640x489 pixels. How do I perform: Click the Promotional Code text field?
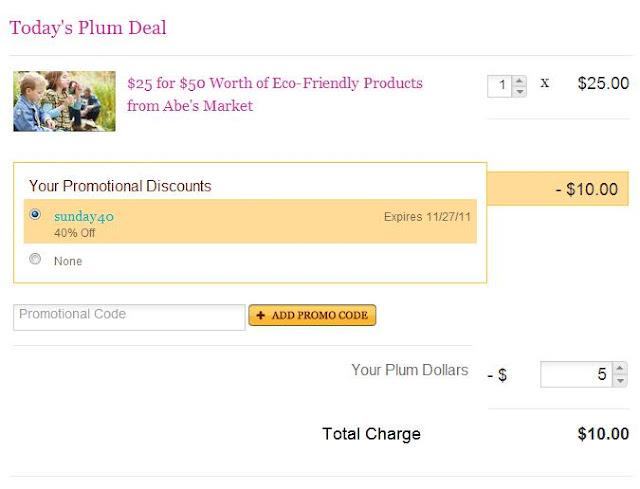point(129,316)
